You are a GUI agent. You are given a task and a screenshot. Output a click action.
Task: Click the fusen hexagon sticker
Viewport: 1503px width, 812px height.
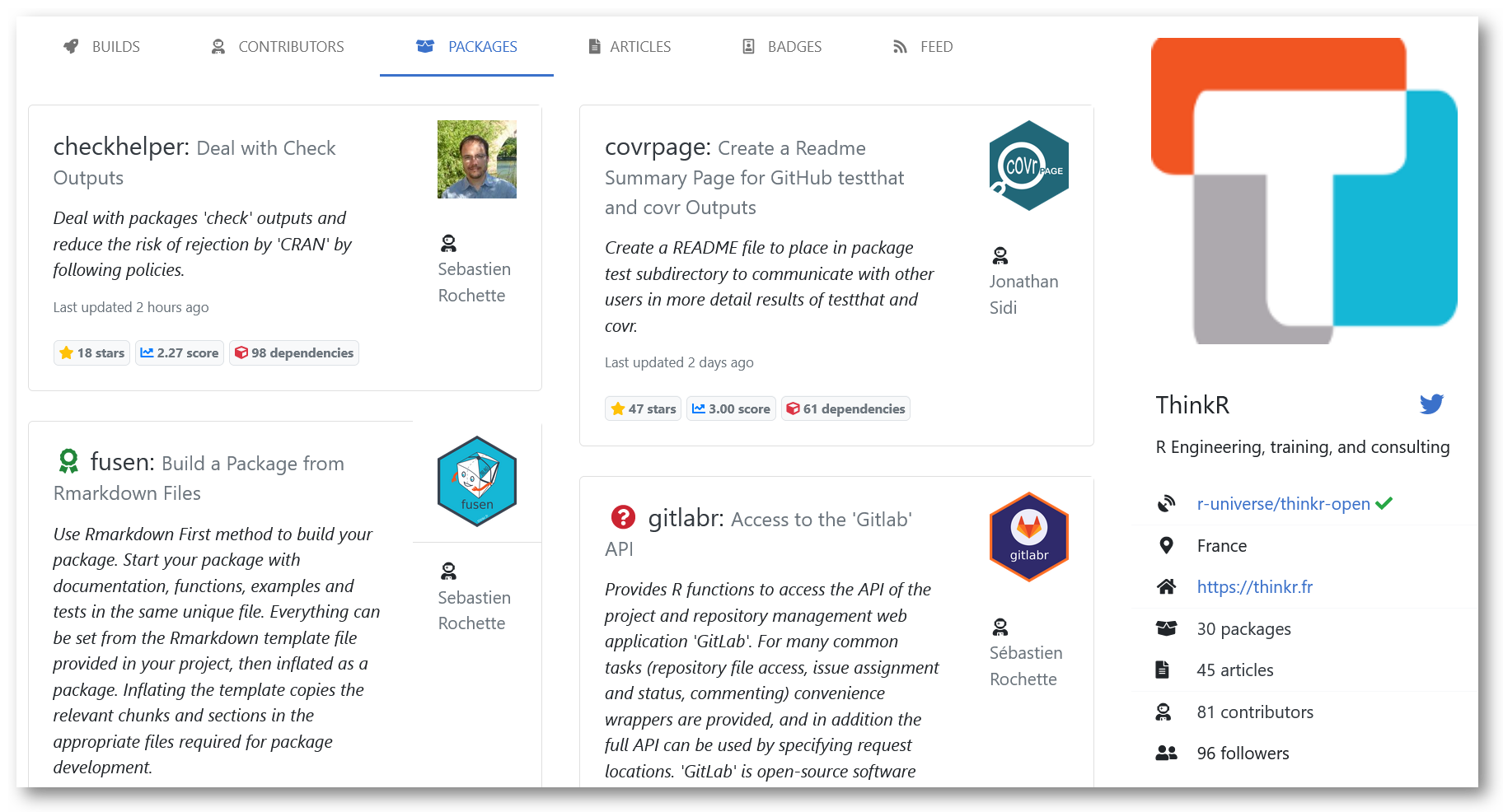[x=476, y=481]
